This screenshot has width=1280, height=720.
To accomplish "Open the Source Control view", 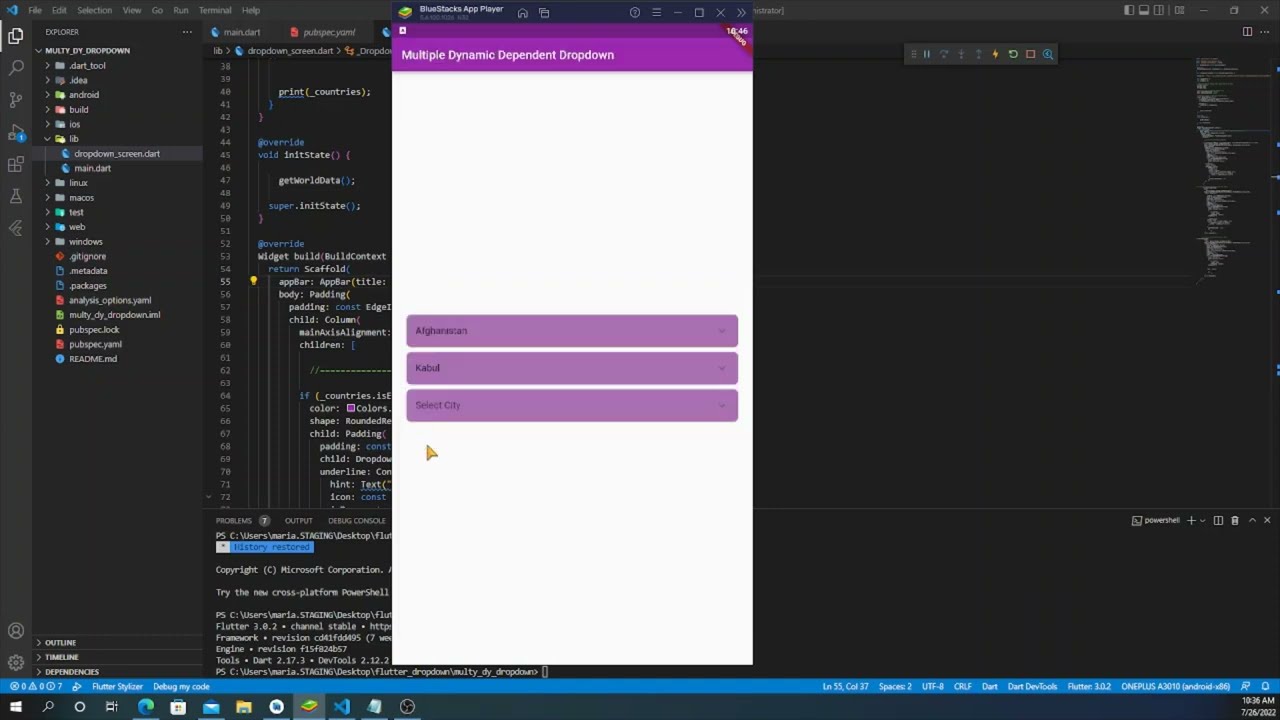I will point(15,100).
